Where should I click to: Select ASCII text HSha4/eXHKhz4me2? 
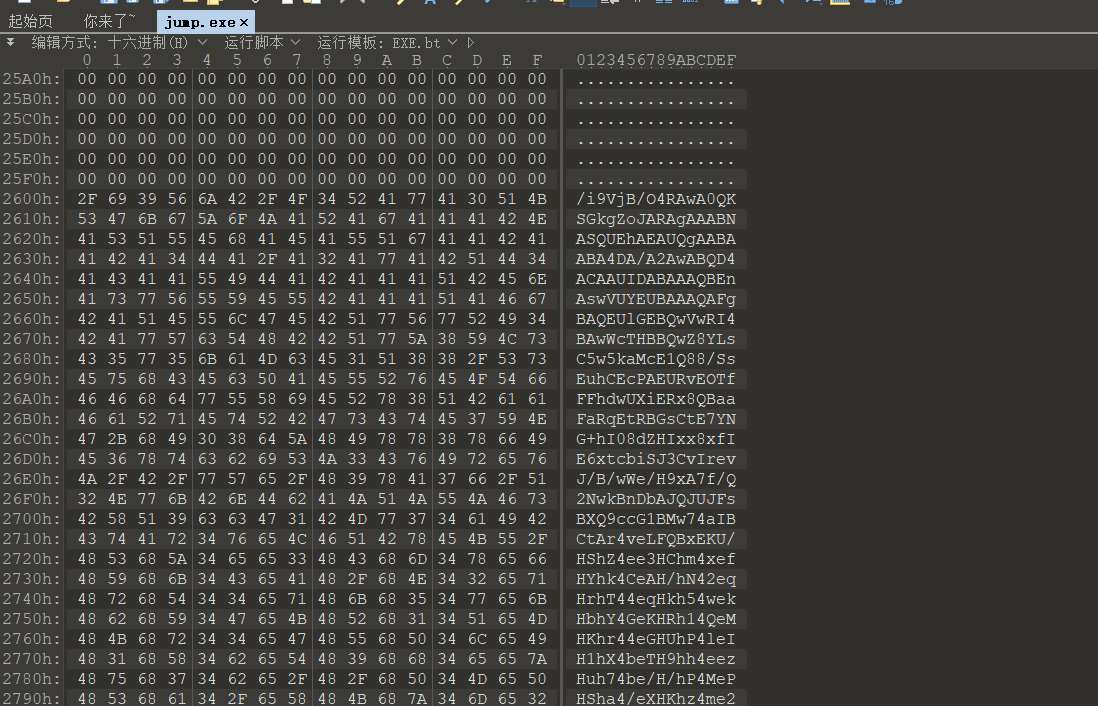click(656, 699)
